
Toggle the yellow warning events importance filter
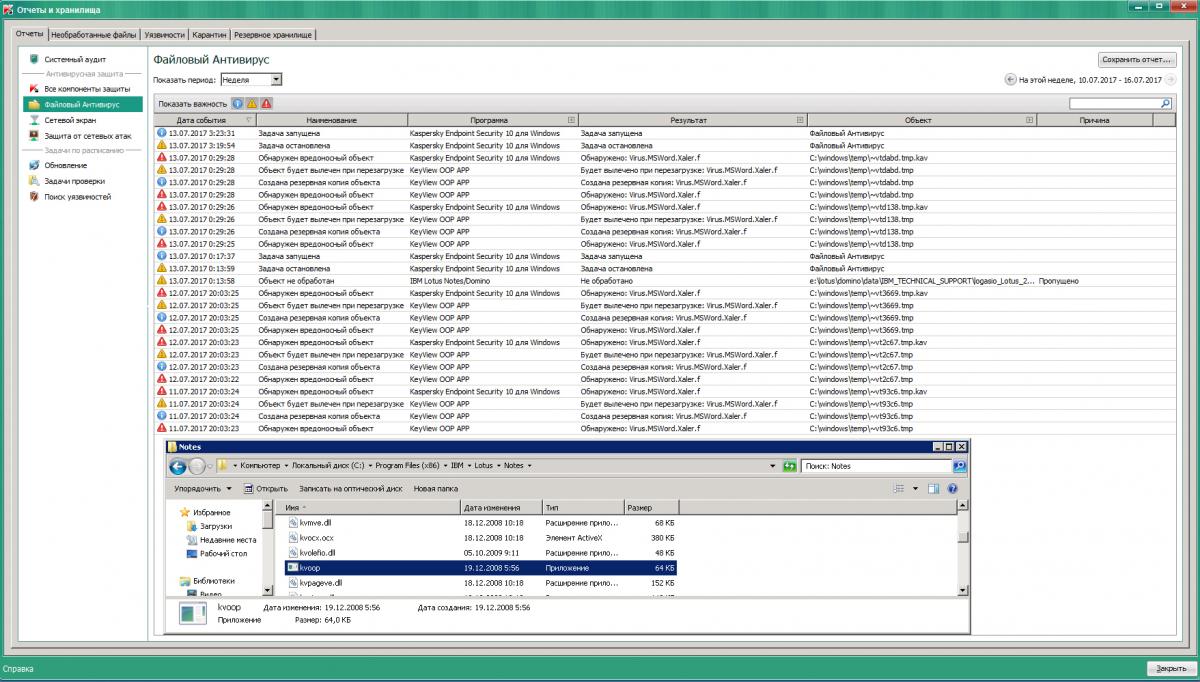tap(252, 103)
